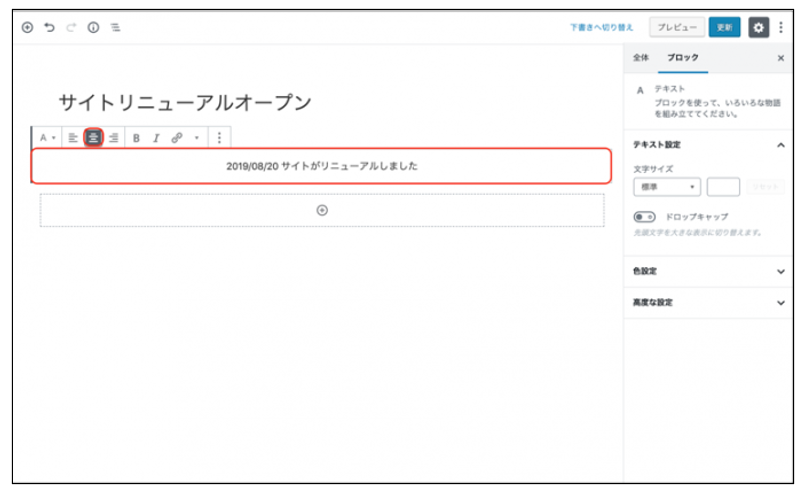The width and height of the screenshot is (803, 494).
Task: Toggle the settings sidebar gear button
Action: click(x=759, y=28)
